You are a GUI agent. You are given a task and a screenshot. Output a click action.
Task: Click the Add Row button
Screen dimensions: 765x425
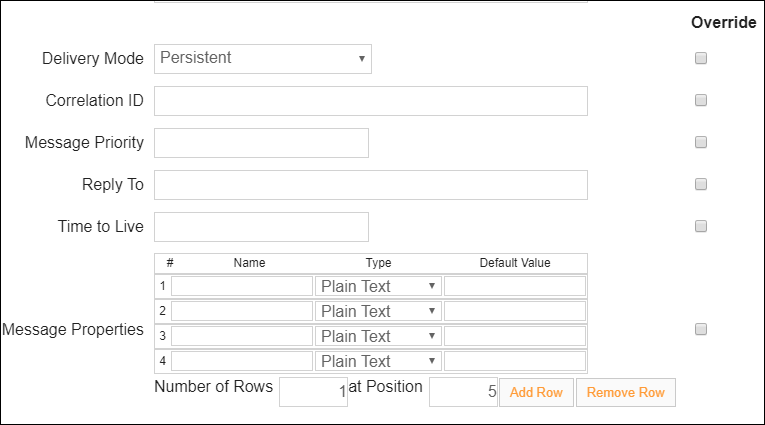[536, 392]
